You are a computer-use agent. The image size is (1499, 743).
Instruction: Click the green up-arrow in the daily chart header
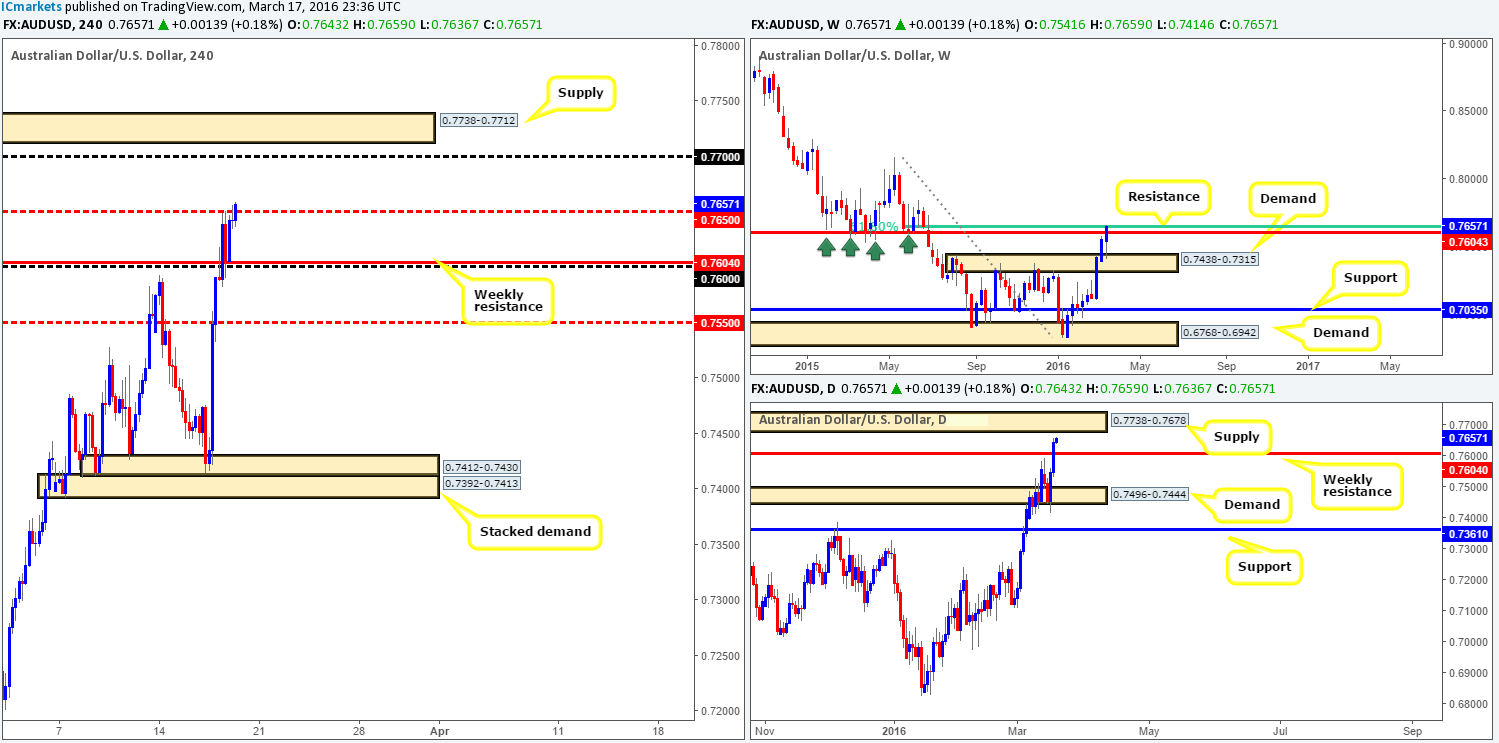(x=897, y=388)
